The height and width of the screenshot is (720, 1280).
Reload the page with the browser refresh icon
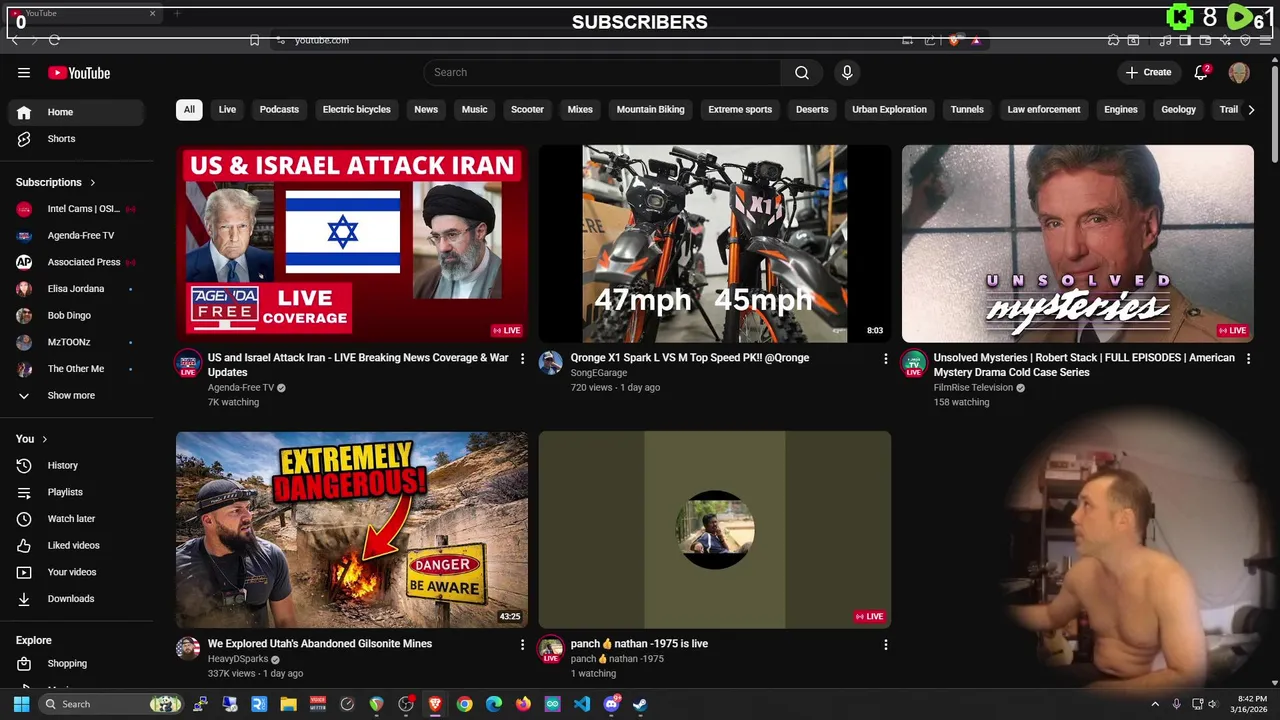point(54,40)
